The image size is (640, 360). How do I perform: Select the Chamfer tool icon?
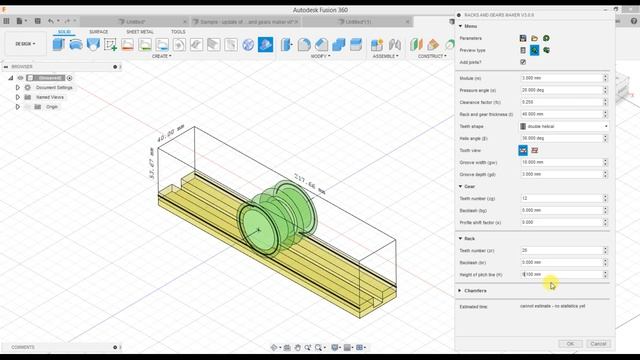(321, 44)
